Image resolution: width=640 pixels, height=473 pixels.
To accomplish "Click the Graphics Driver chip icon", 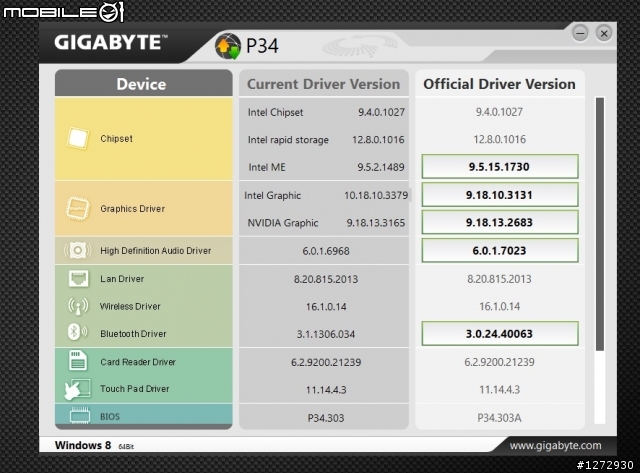I will coord(78,209).
